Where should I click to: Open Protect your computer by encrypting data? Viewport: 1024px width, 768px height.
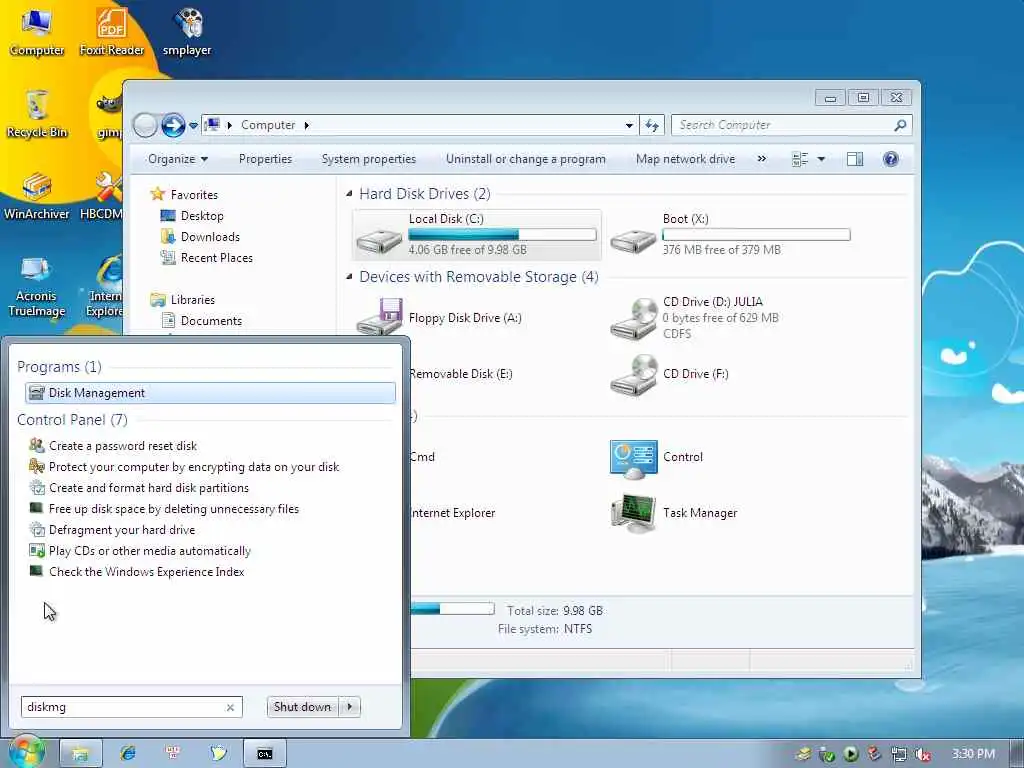coord(194,467)
